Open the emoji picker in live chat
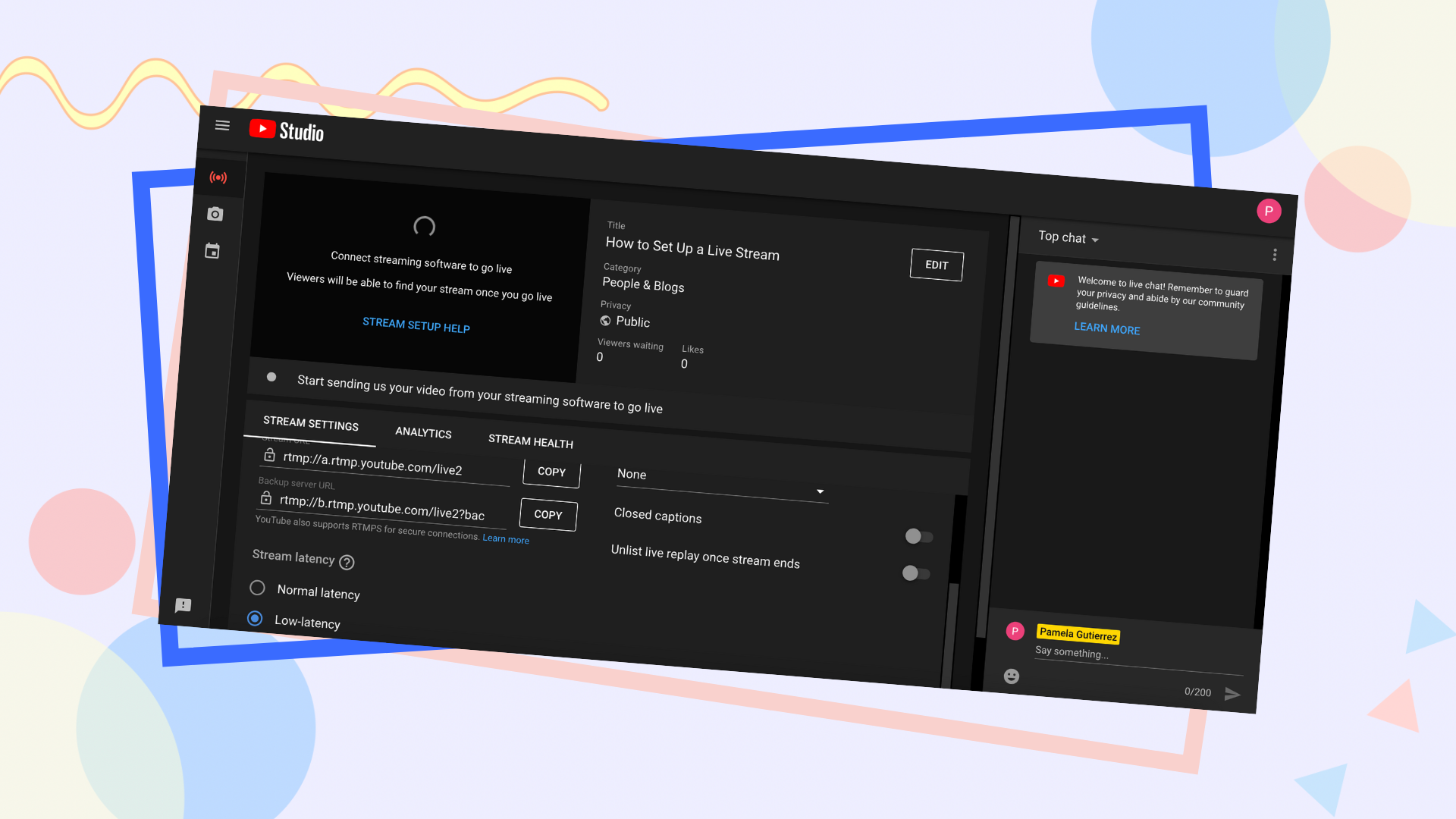 (x=1011, y=676)
